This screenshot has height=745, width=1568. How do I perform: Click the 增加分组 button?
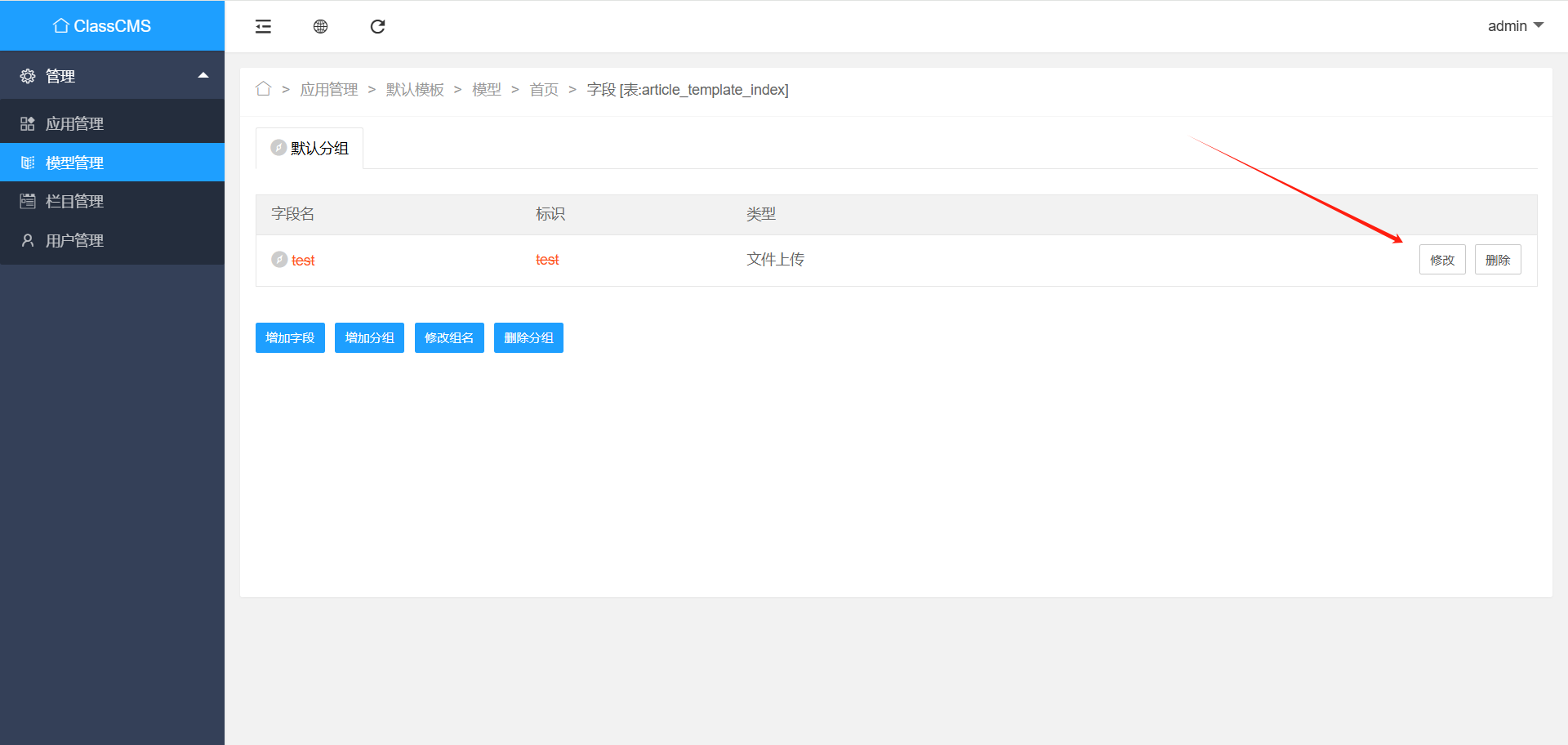[369, 337]
